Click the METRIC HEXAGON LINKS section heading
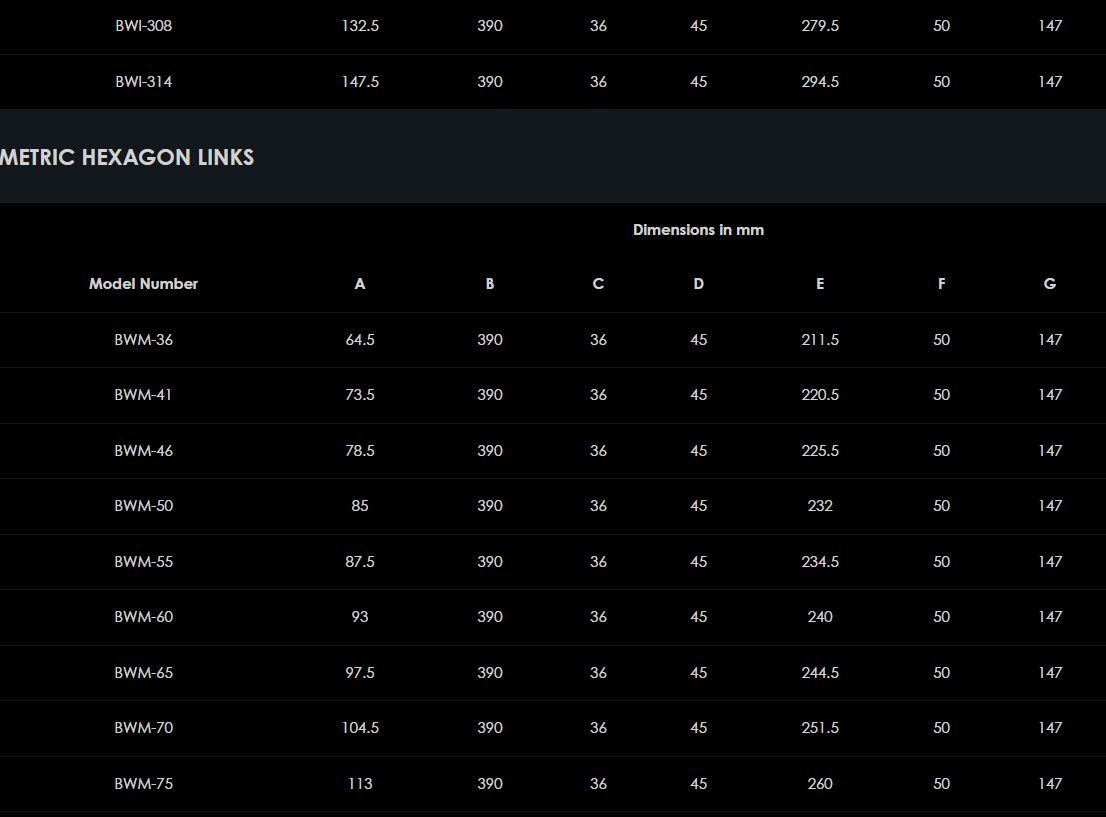This screenshot has width=1106, height=817. point(127,157)
